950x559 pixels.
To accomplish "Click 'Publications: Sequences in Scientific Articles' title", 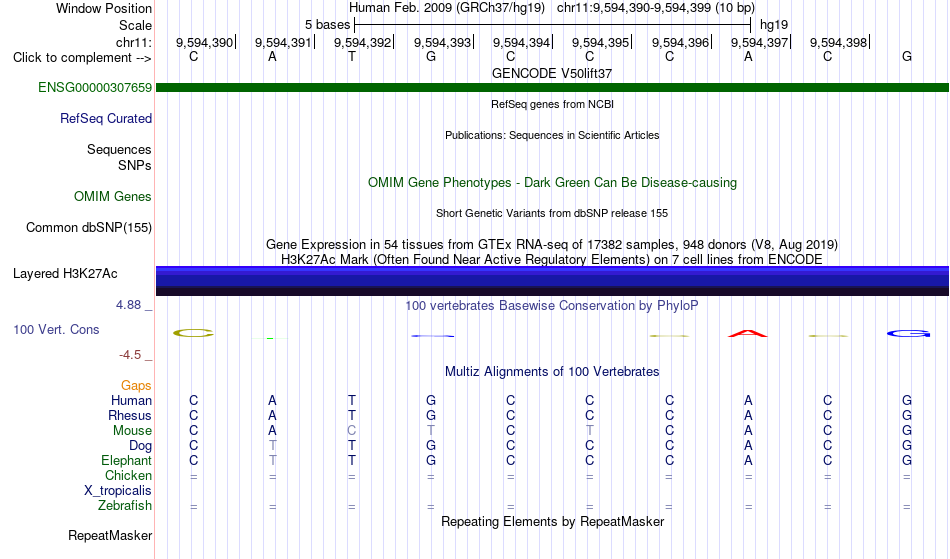I will pyautogui.click(x=552, y=135).
